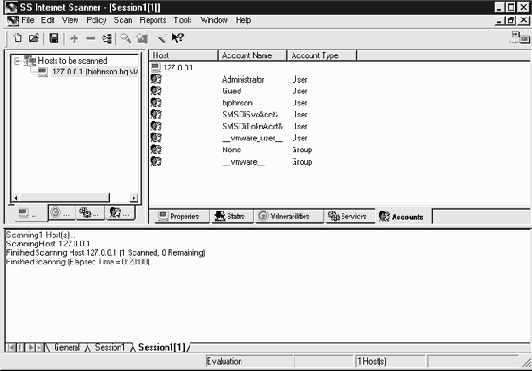Select the bjohnson account name
This screenshot has width=532, height=371.
[x=238, y=103]
